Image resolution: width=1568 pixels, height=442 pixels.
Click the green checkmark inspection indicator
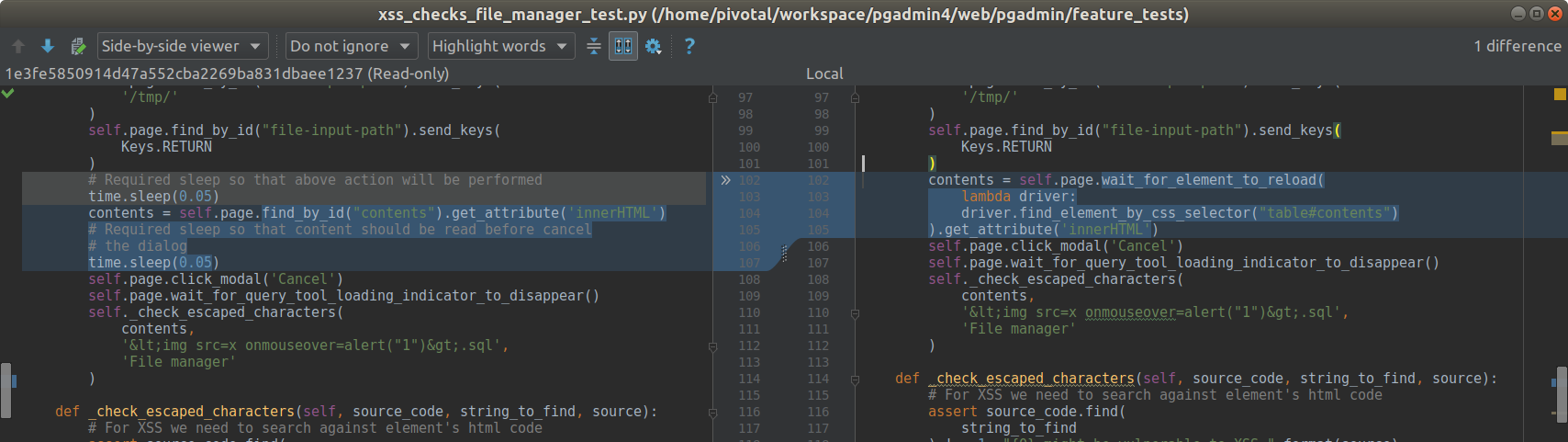coord(8,94)
